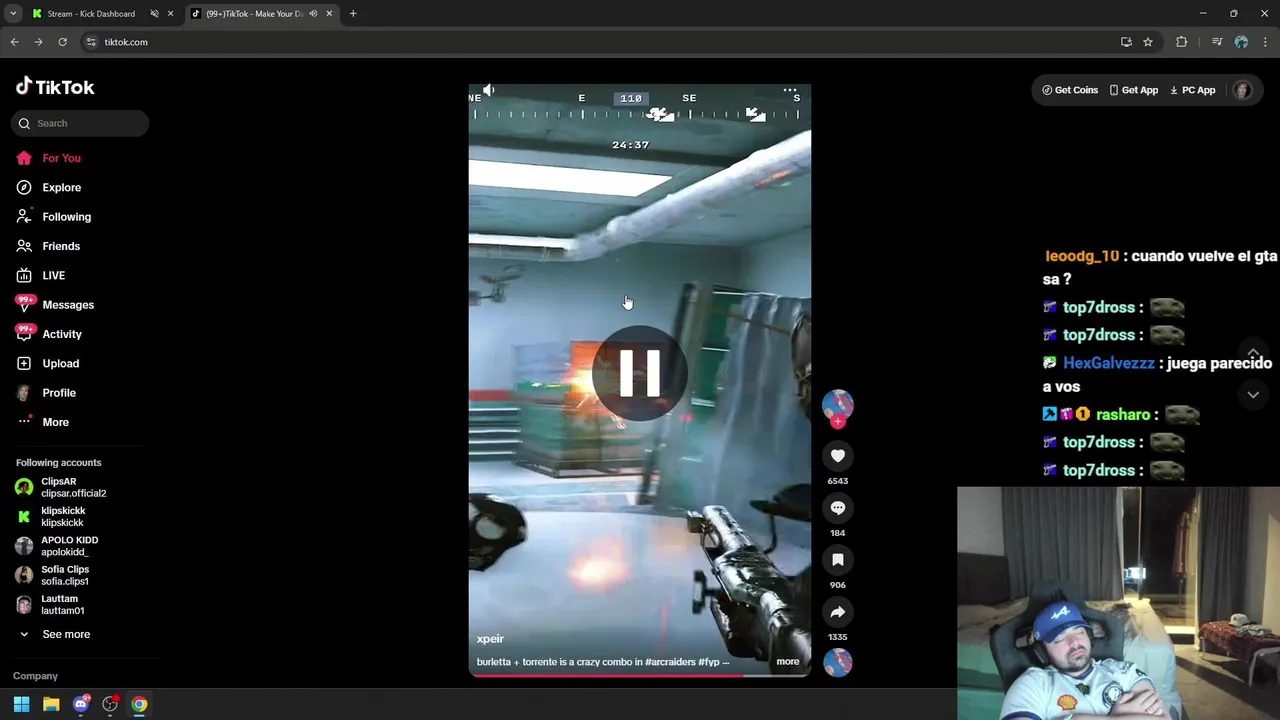
Task: Open the creator avatar beside video
Action: coord(838,405)
